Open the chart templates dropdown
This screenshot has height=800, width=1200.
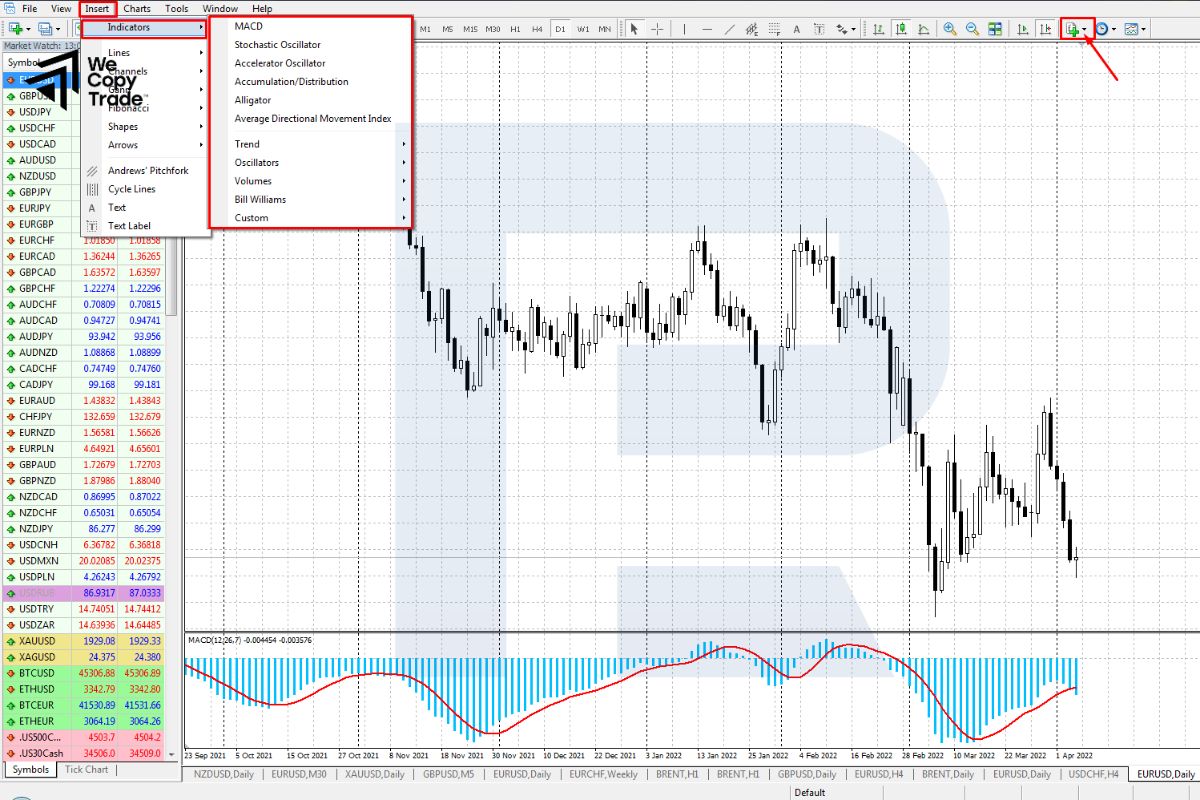[1133, 29]
